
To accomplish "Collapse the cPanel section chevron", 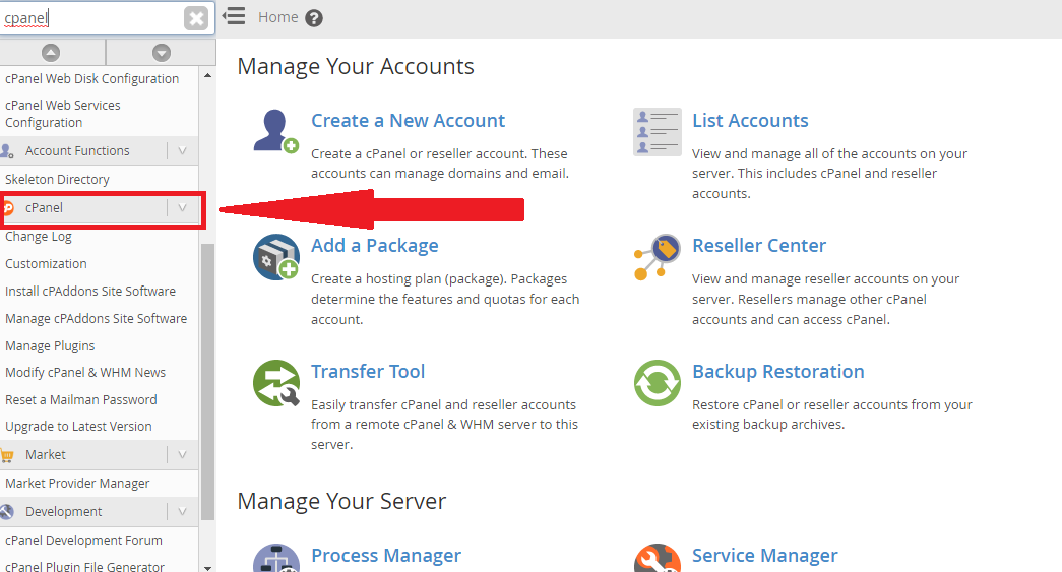I will [x=182, y=208].
